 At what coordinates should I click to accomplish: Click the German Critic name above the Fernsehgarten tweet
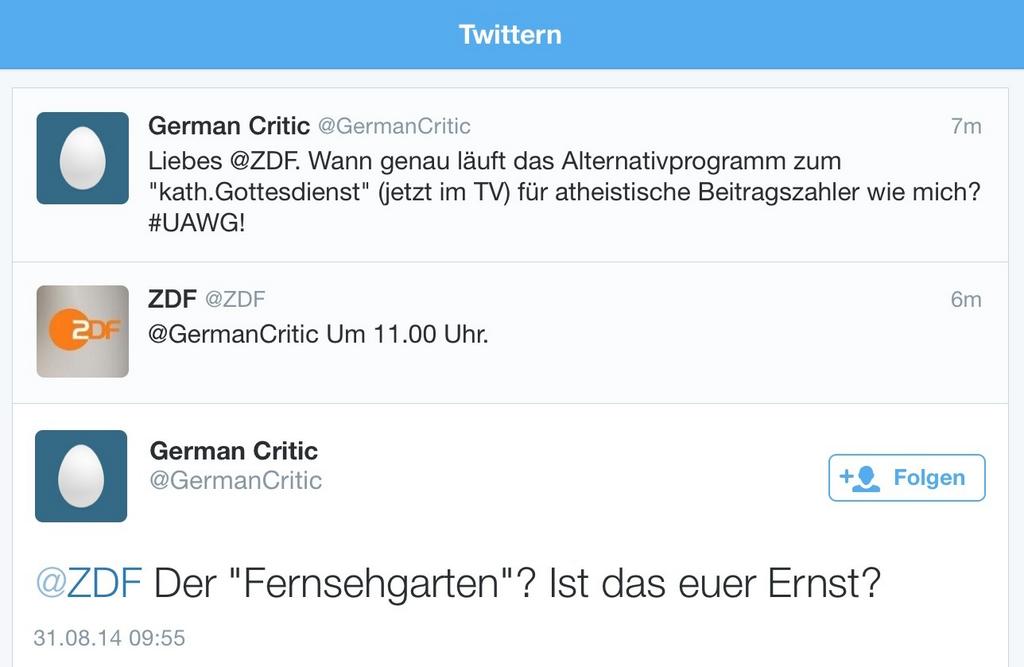point(233,450)
